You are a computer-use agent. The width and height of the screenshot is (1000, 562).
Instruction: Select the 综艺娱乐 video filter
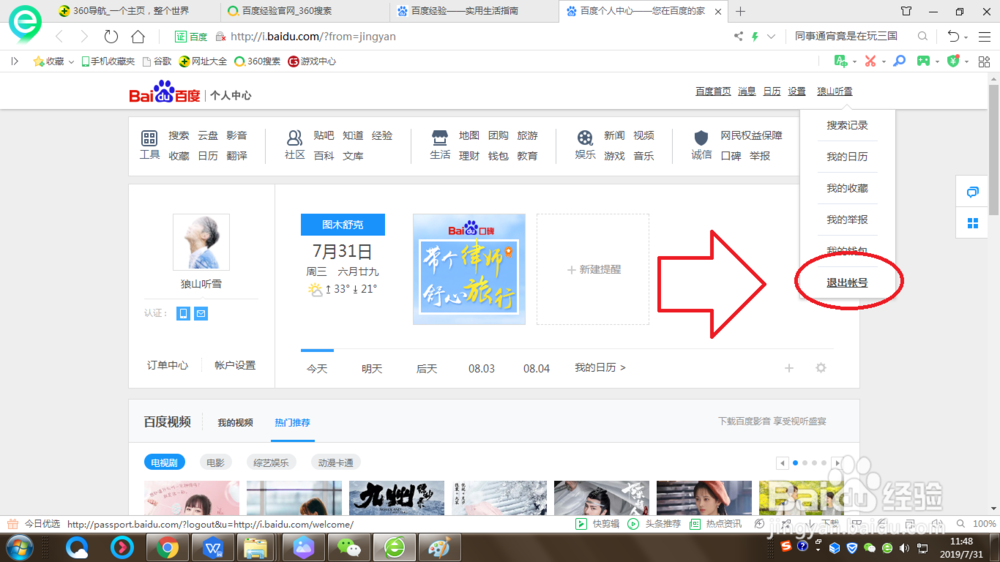271,462
